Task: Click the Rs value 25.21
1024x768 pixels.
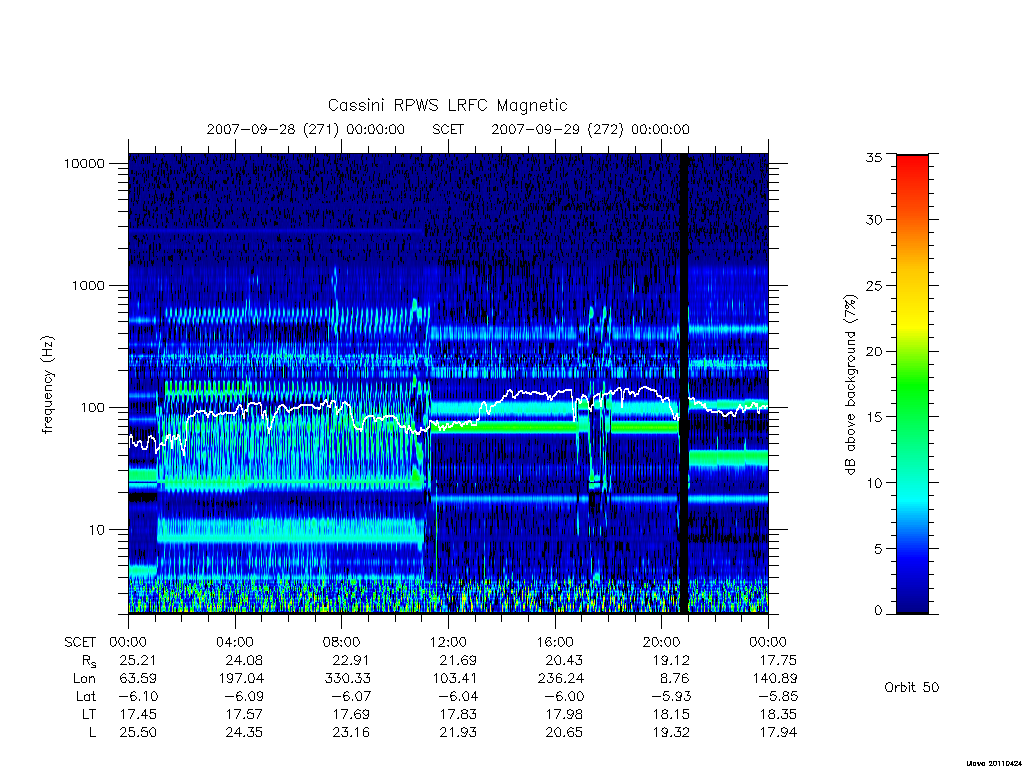Action: tap(138, 660)
